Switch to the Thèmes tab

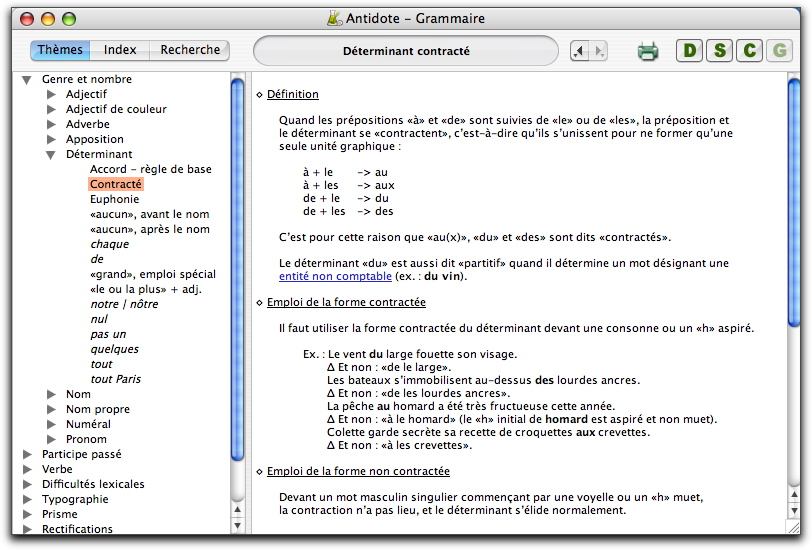(x=60, y=50)
